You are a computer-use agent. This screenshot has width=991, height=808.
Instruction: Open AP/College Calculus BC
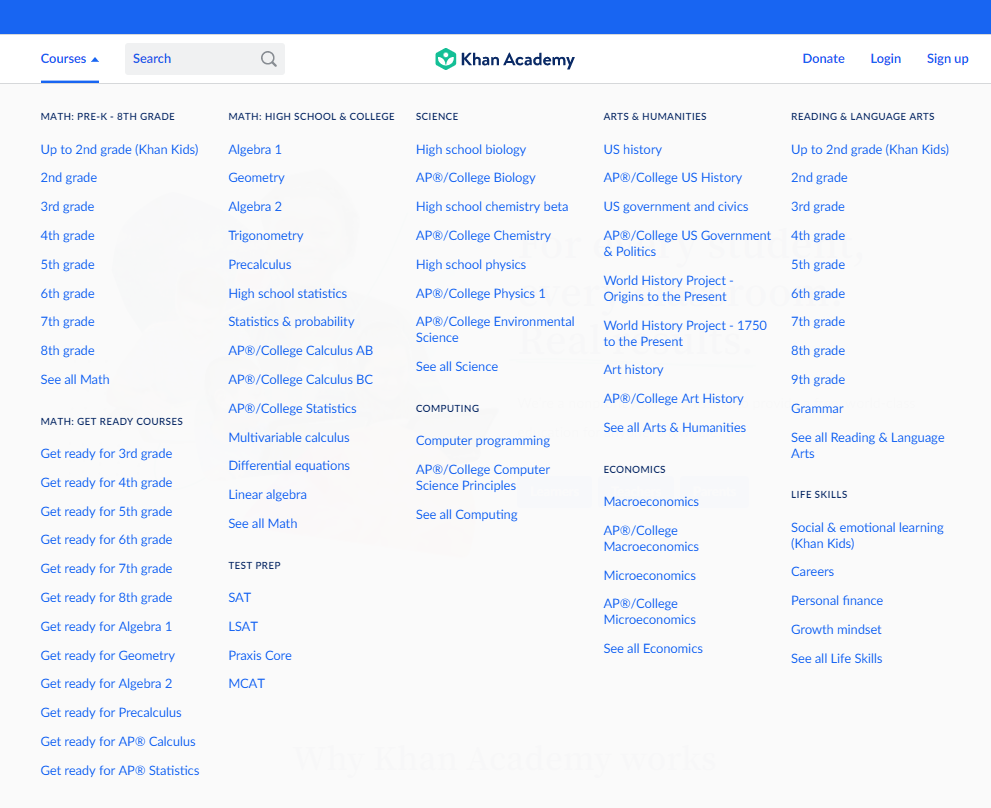tap(300, 380)
